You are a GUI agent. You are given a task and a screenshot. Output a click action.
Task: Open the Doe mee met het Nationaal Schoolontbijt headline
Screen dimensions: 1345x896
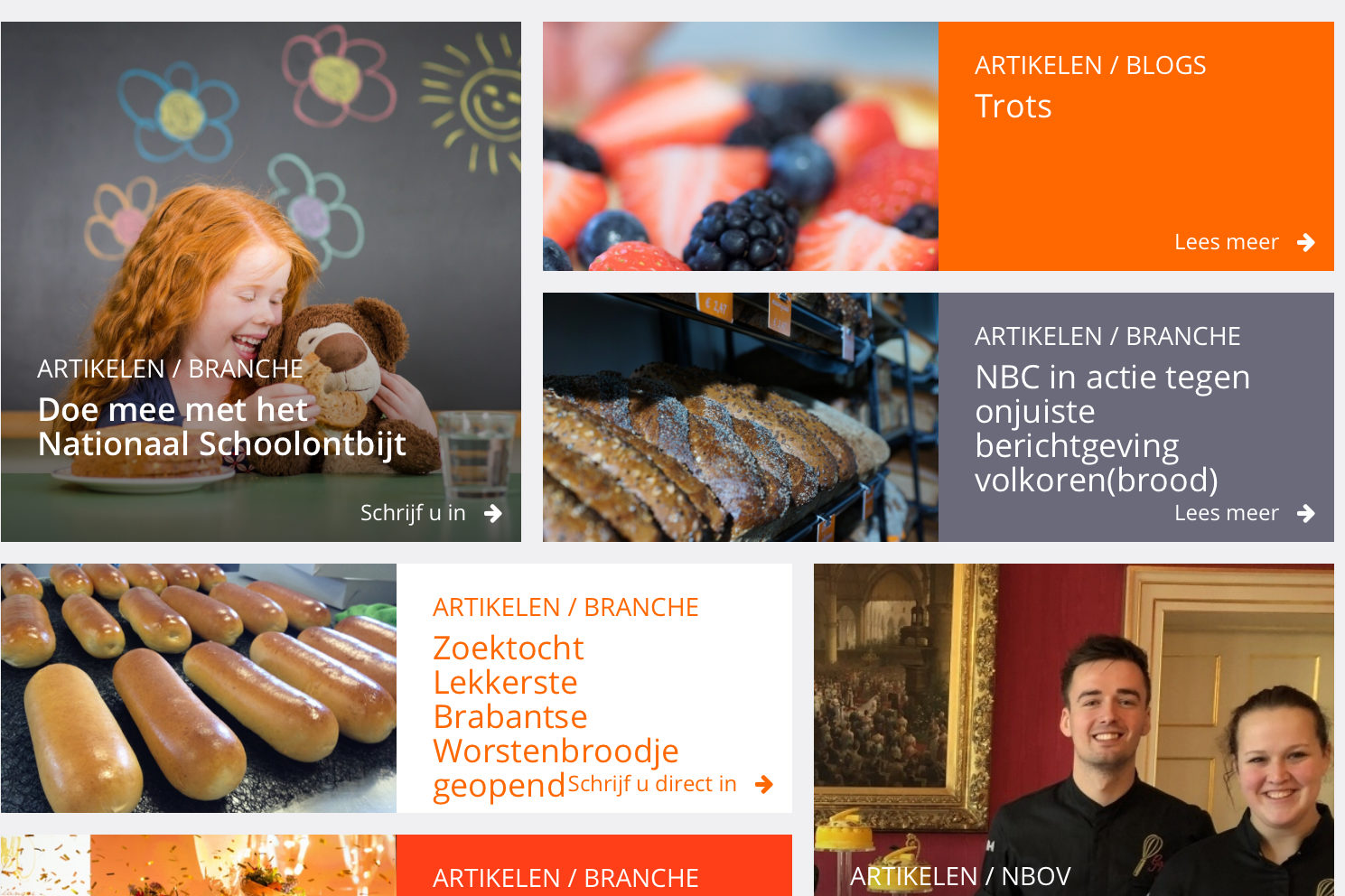pos(222,427)
